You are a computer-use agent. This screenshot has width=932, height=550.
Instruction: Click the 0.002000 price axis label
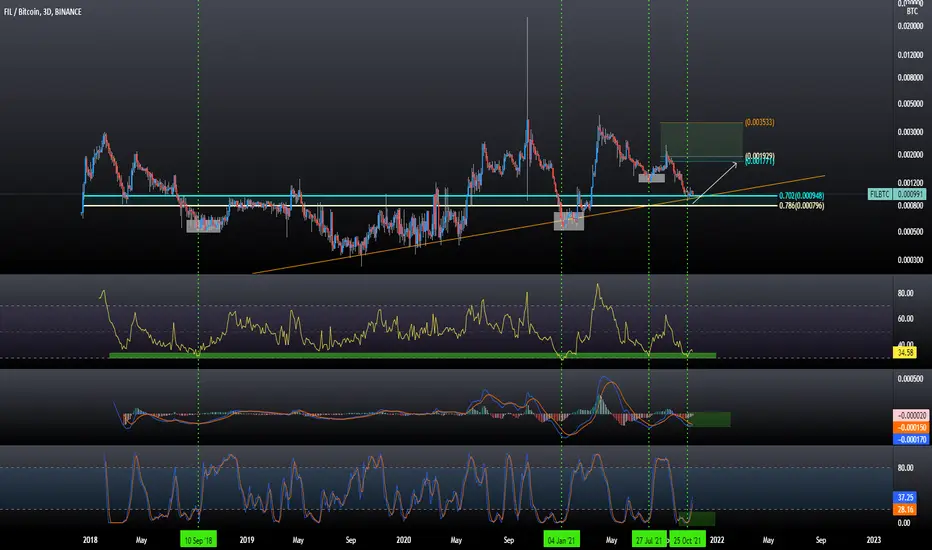click(910, 155)
